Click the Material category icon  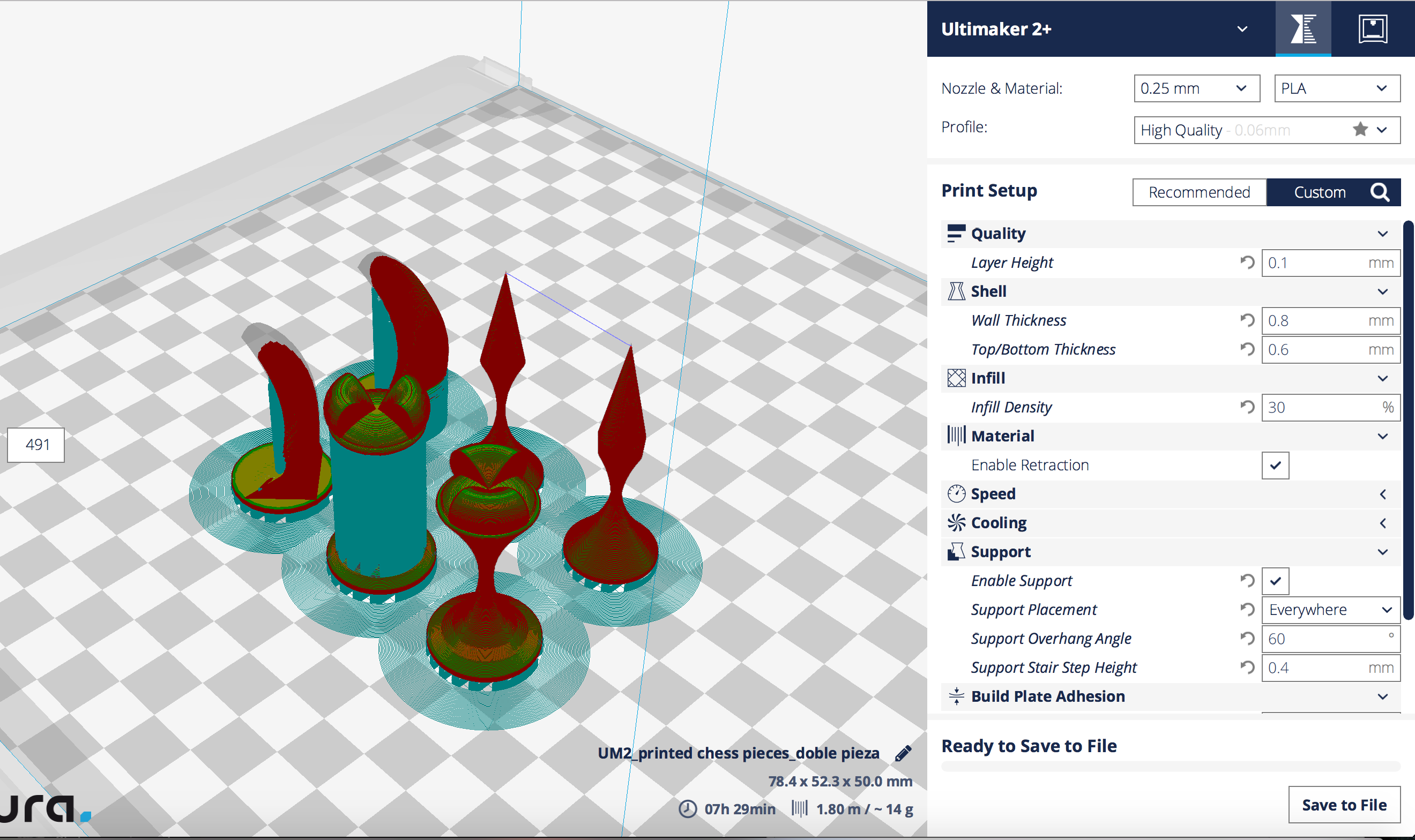(x=956, y=436)
